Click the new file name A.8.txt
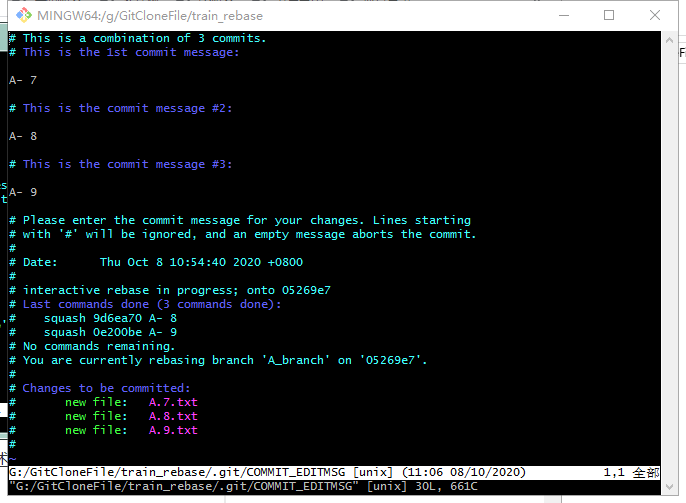This screenshot has height=503, width=686. pos(173,416)
